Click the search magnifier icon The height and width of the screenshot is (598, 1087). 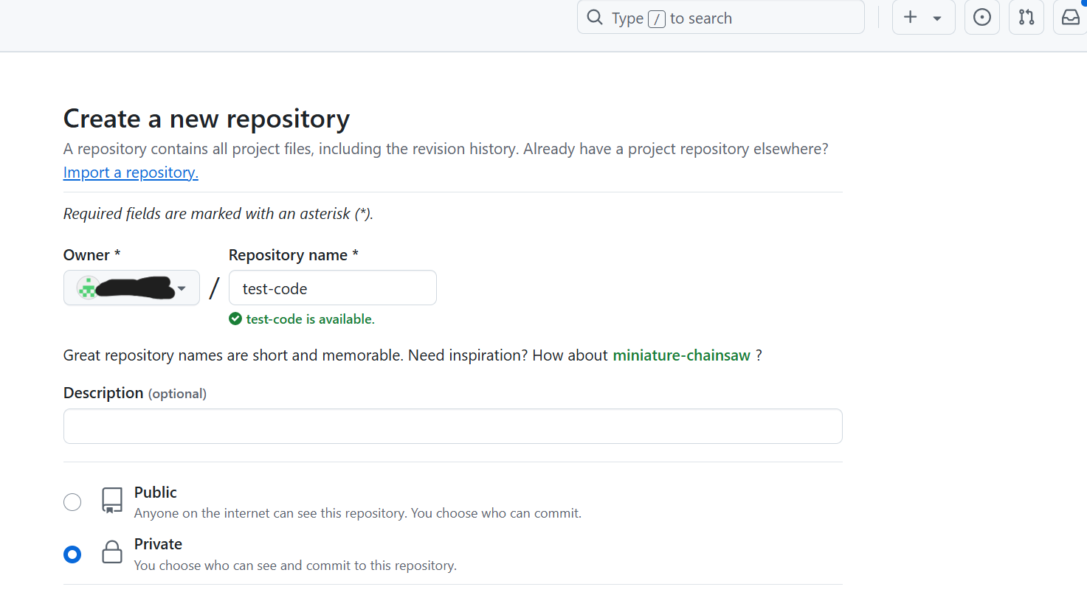594,17
